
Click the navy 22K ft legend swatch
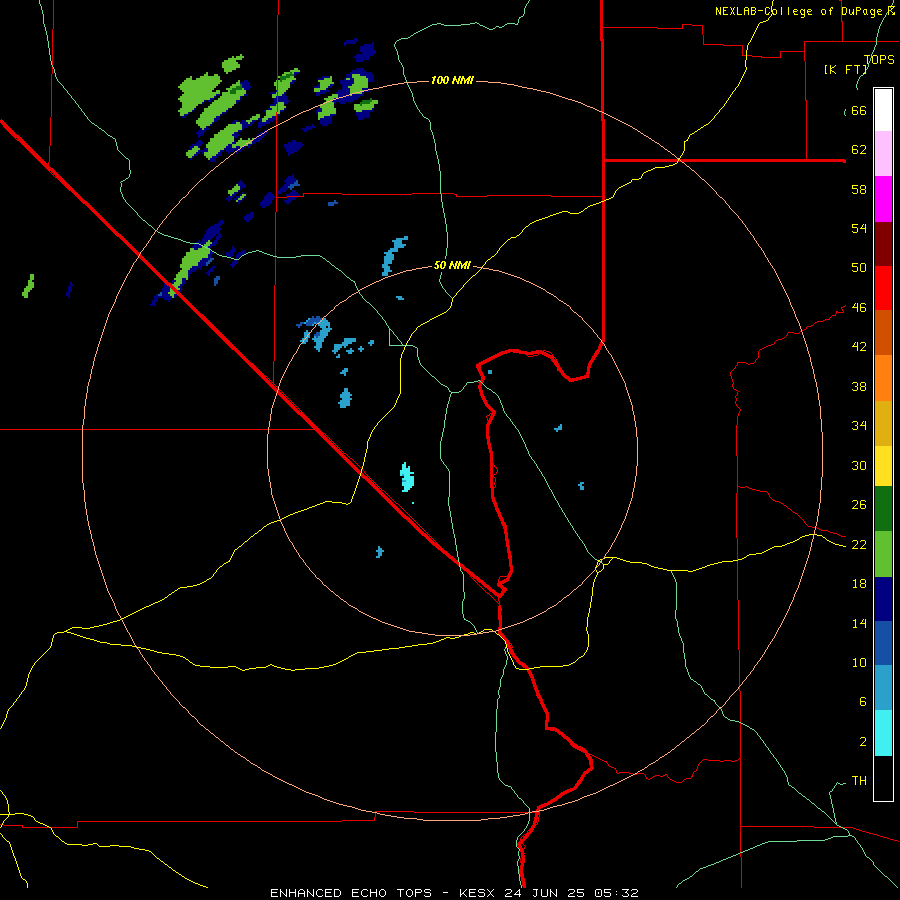(883, 599)
